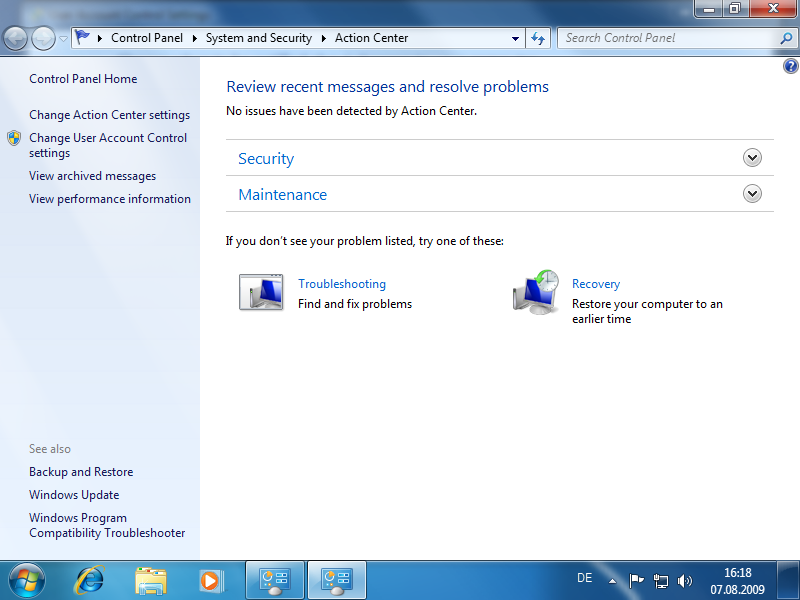
Task: Open the address bar history dropdown
Action: pos(516,38)
